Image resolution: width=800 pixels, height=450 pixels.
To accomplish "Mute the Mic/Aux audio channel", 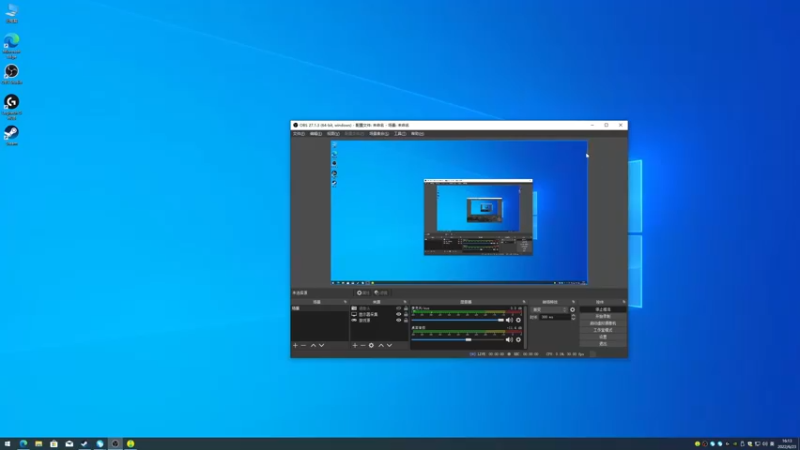I will coord(509,320).
